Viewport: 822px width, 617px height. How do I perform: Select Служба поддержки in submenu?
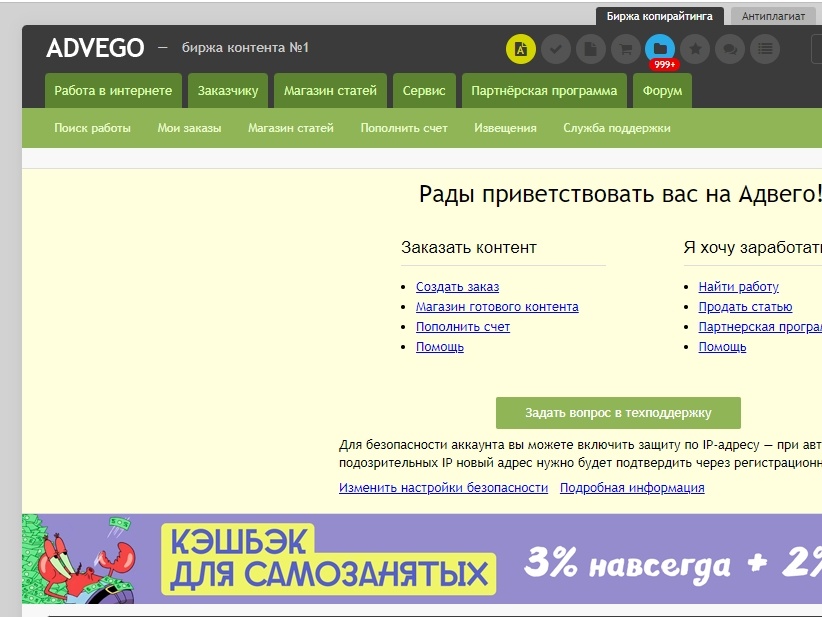pyautogui.click(x=616, y=128)
